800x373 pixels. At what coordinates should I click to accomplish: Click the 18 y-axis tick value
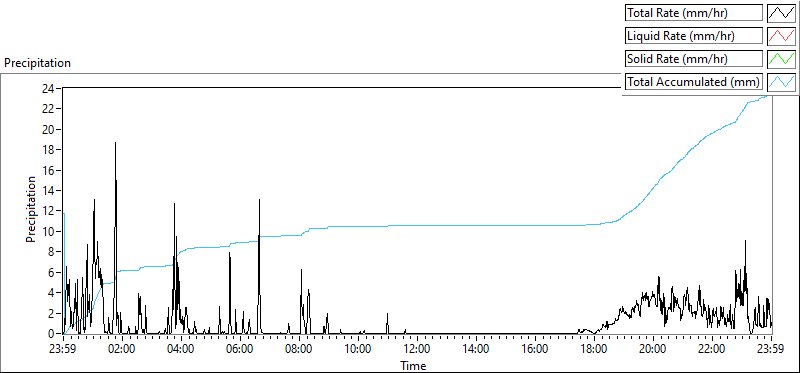(x=48, y=150)
